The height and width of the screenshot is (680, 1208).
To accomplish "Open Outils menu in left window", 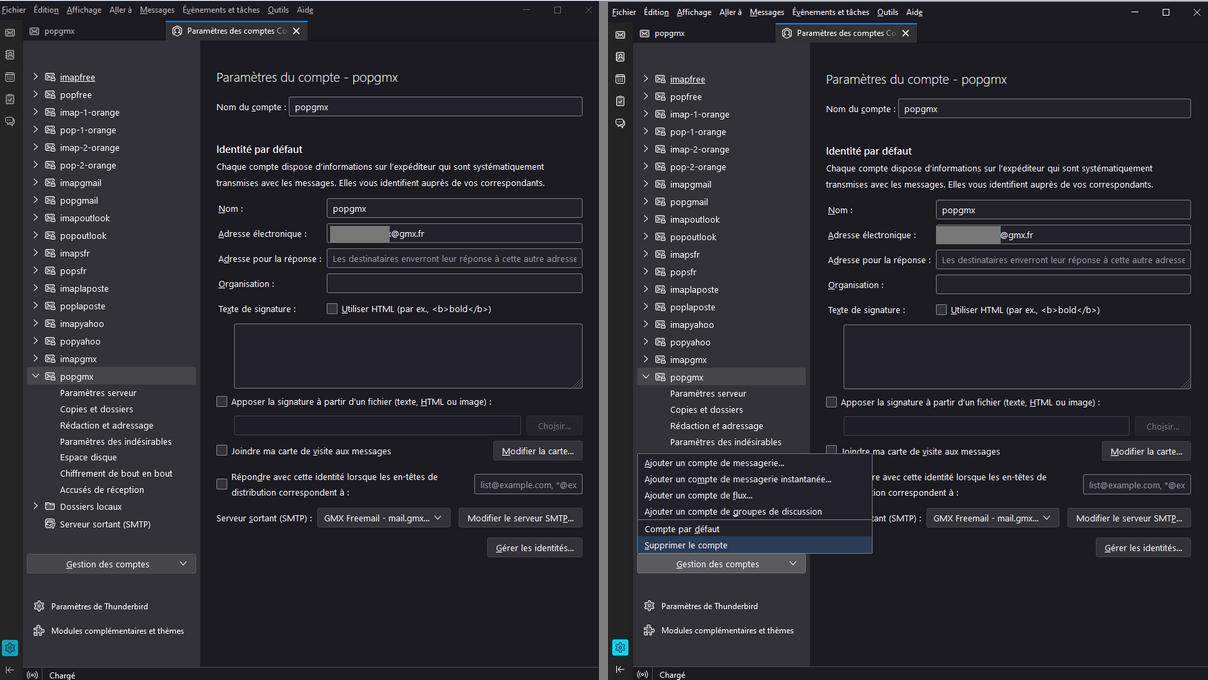I will [x=279, y=10].
